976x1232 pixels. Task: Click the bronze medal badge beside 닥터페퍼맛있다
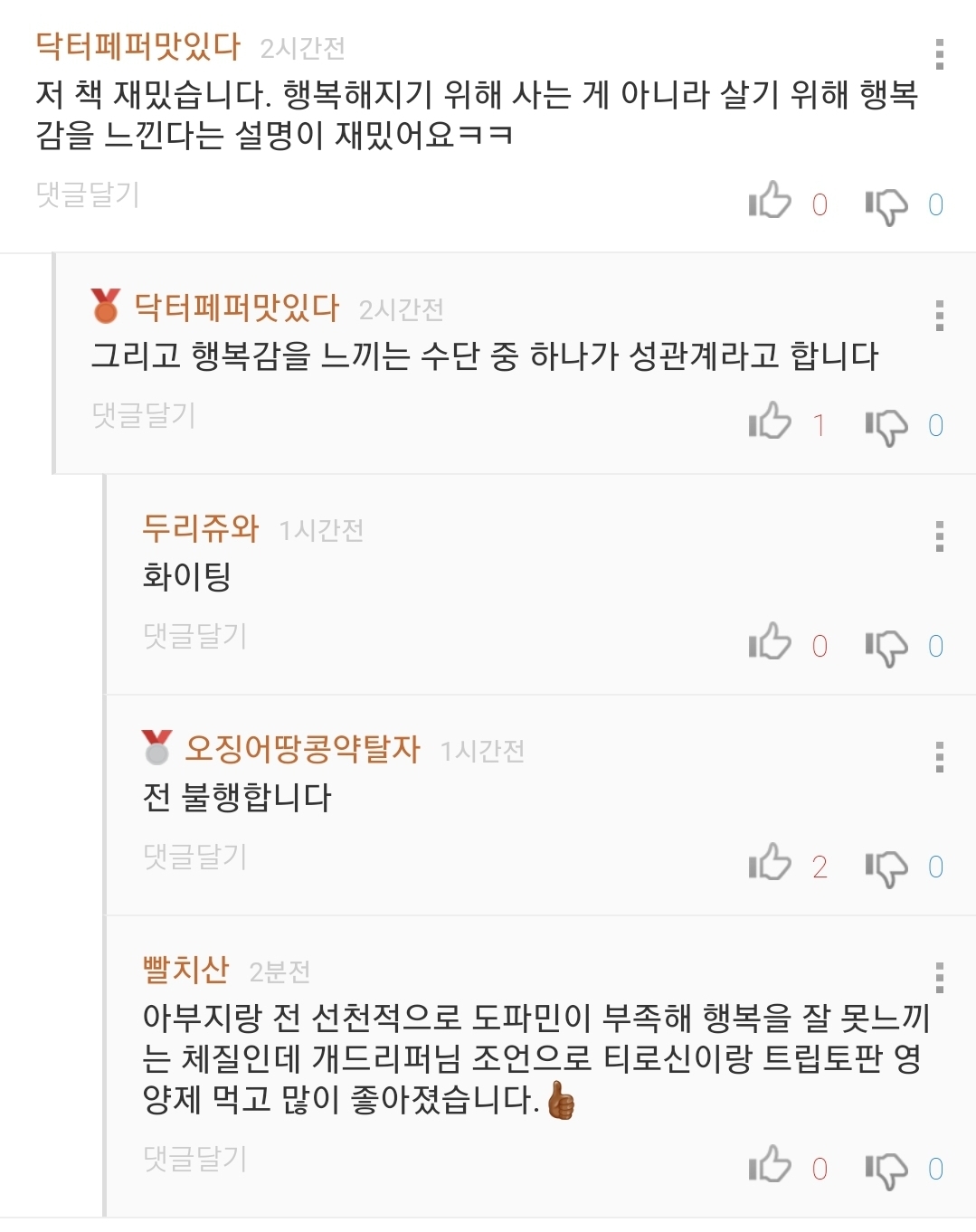(106, 307)
